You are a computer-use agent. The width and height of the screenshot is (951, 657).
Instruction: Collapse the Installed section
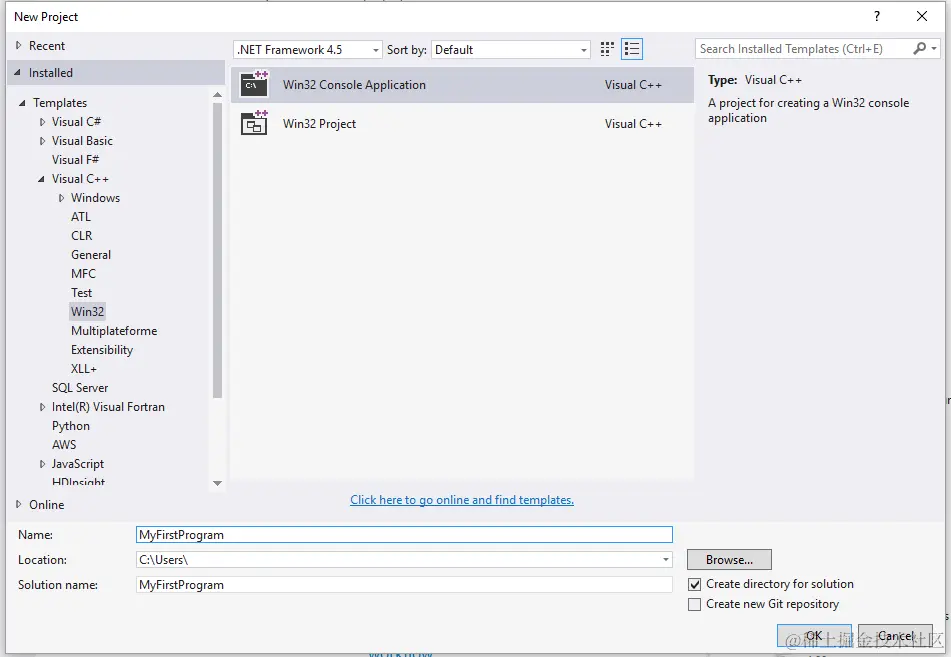[18, 72]
